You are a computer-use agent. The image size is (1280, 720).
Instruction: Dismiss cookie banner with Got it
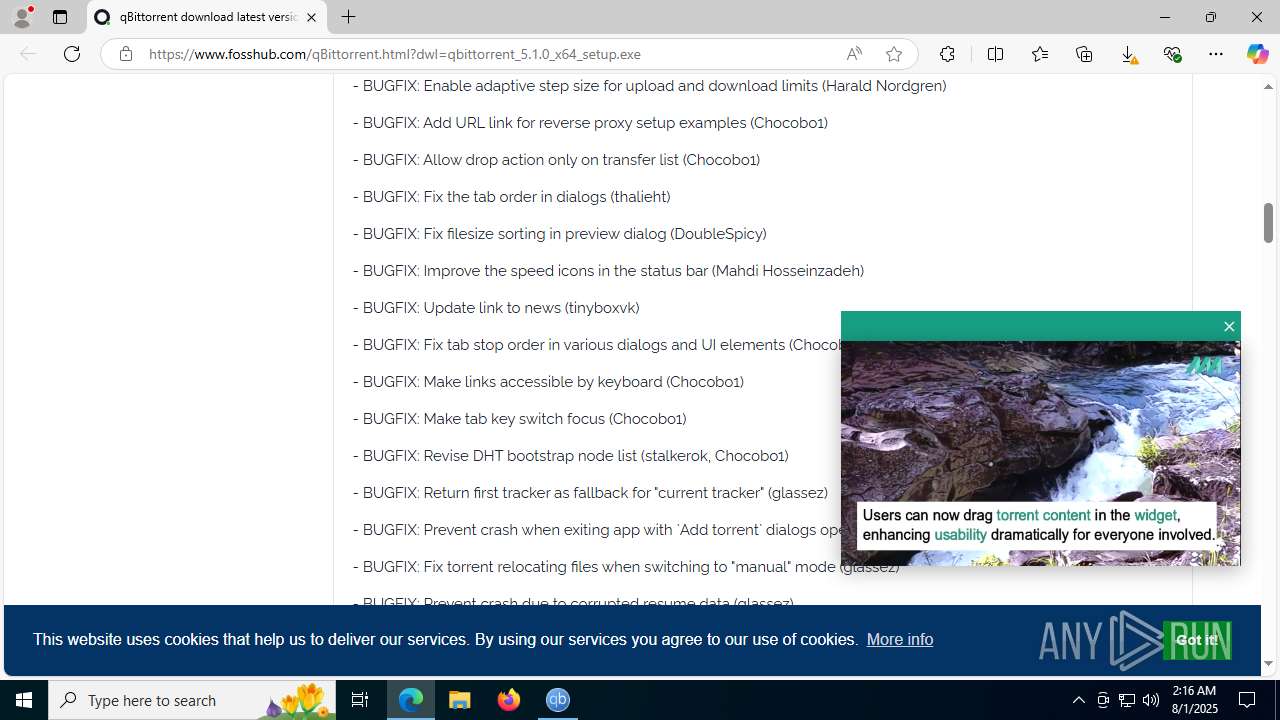pos(1196,640)
